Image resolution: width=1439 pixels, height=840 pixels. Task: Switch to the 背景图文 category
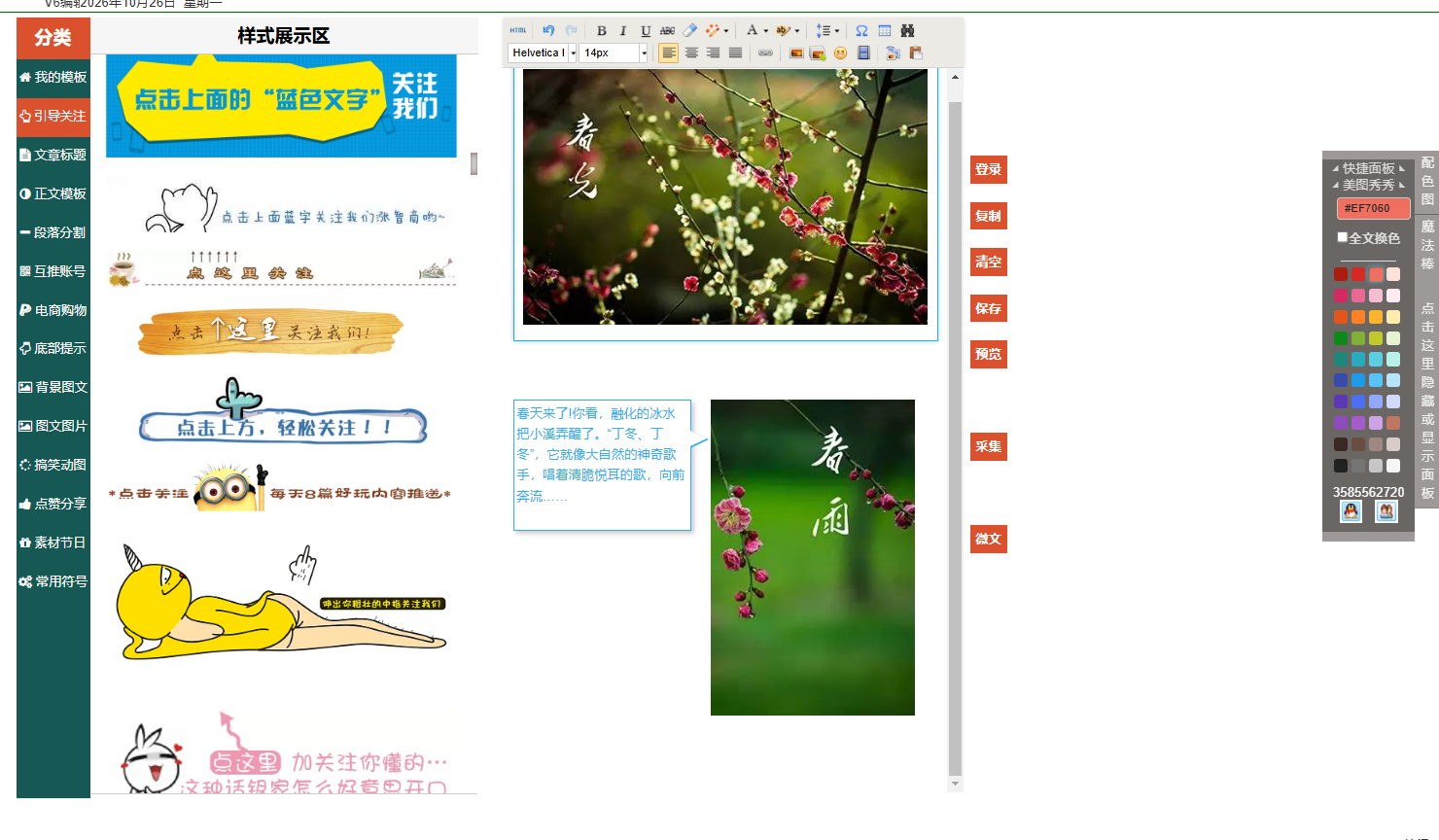click(x=53, y=387)
